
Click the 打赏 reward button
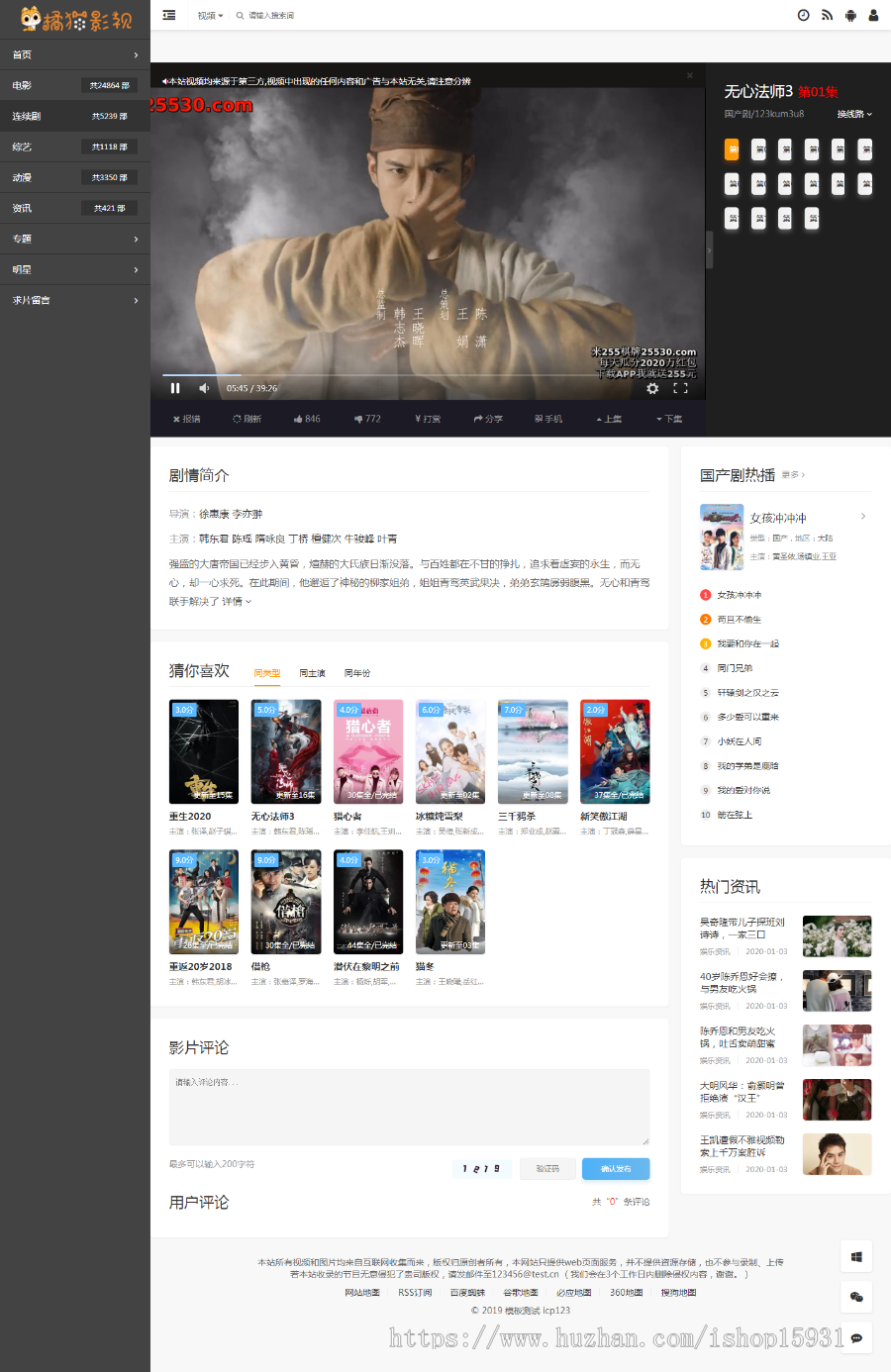428,419
